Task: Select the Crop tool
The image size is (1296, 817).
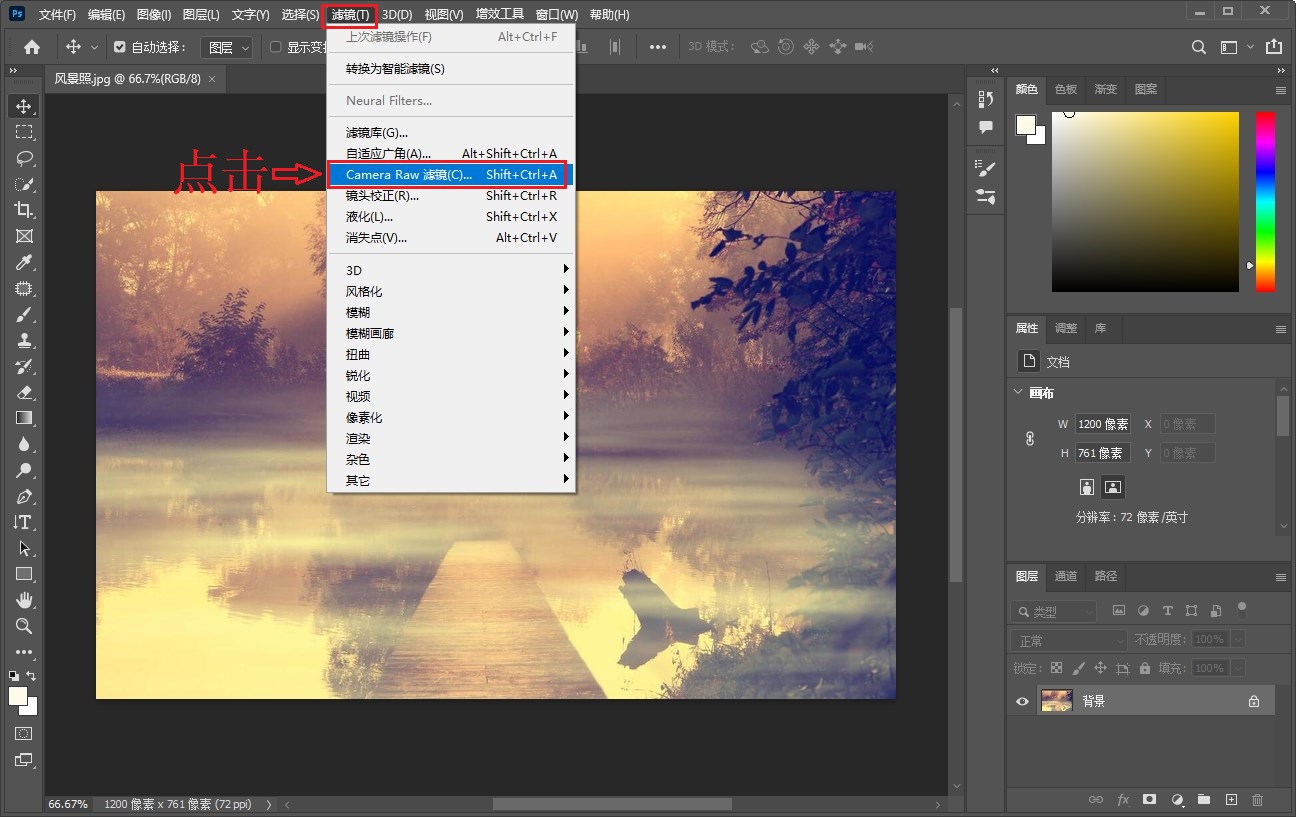Action: pos(24,210)
